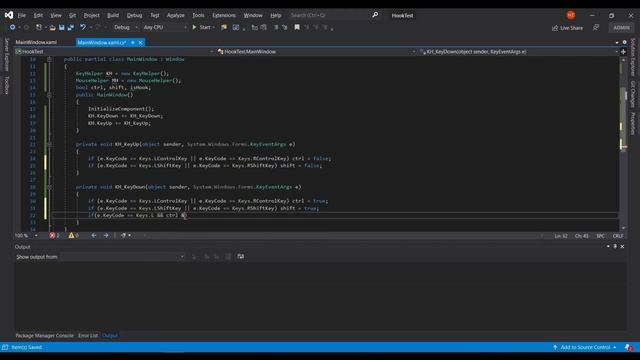Image resolution: width=640 pixels, height=360 pixels.
Task: Click the code cleanup broom icon
Action: [123, 236]
